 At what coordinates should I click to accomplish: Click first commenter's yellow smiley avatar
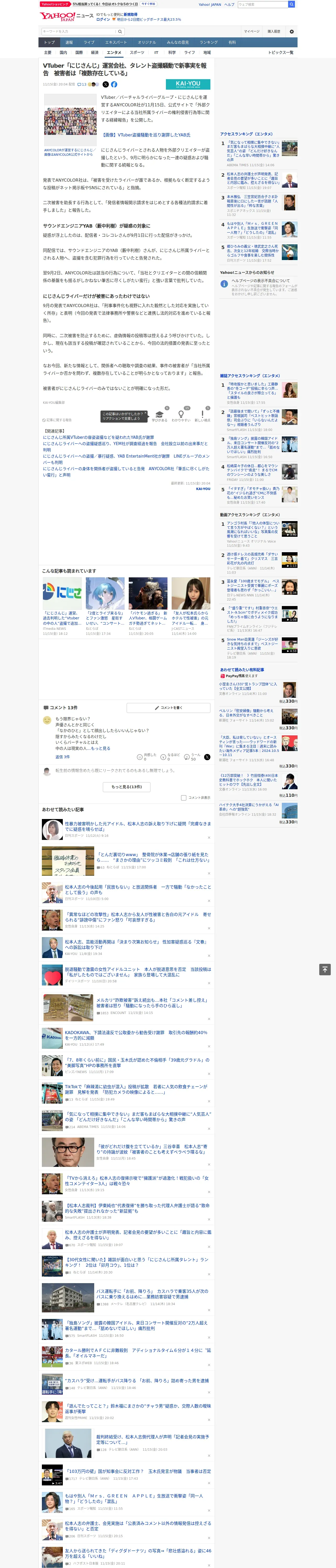[x=47, y=720]
